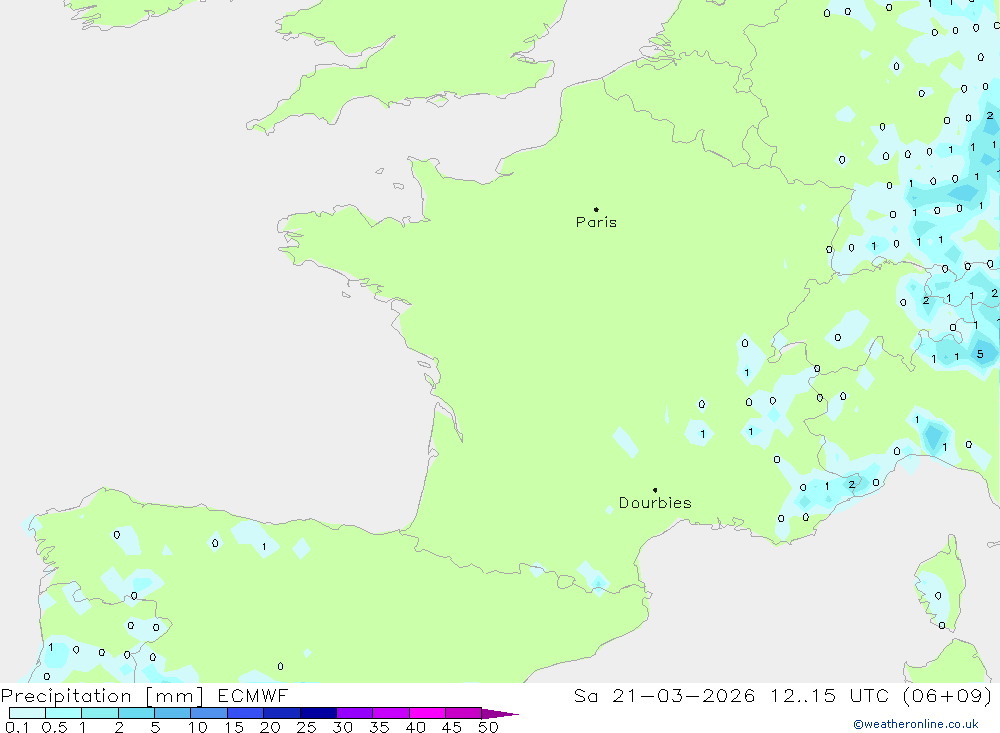
Task: Click the Dourbies city marker dot
Action: 655,490
